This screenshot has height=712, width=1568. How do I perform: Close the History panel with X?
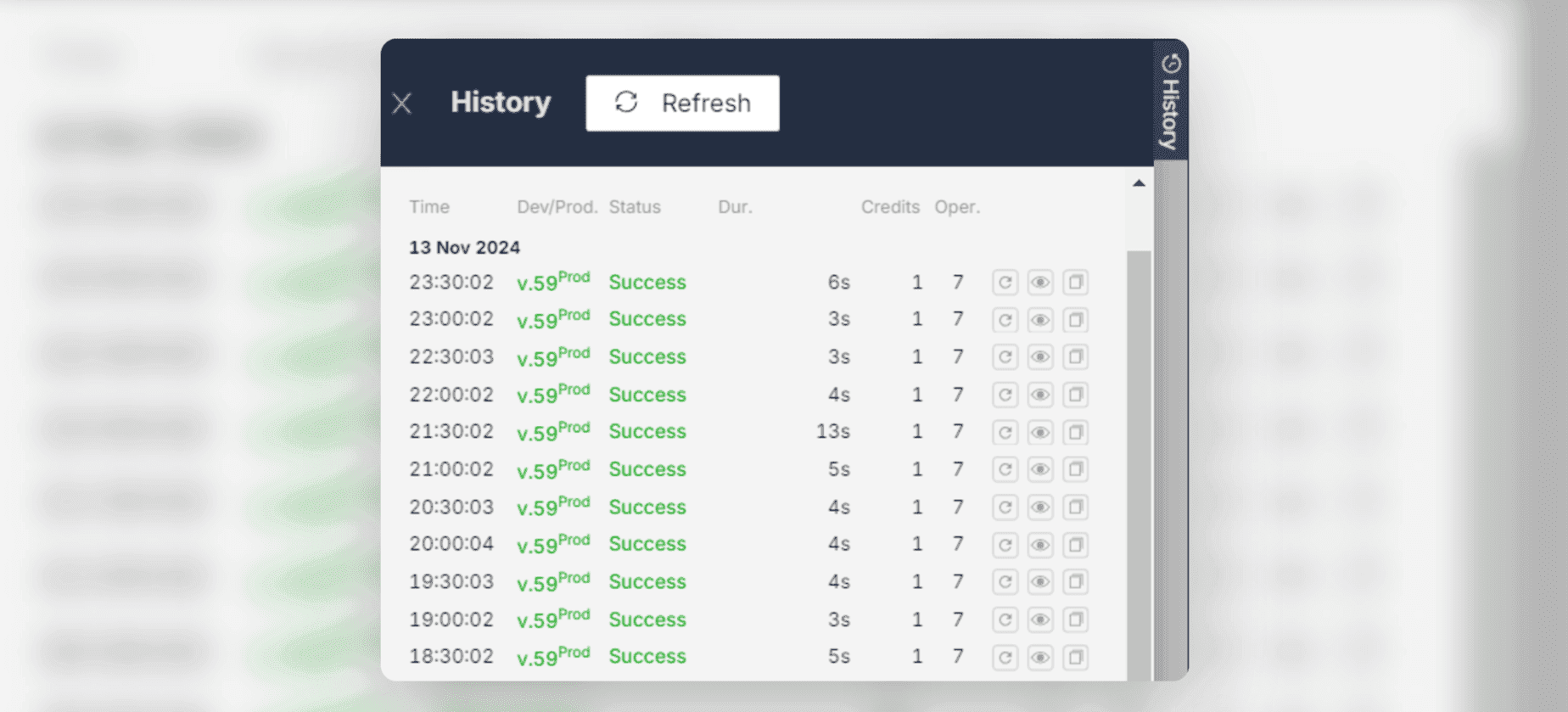tap(402, 104)
